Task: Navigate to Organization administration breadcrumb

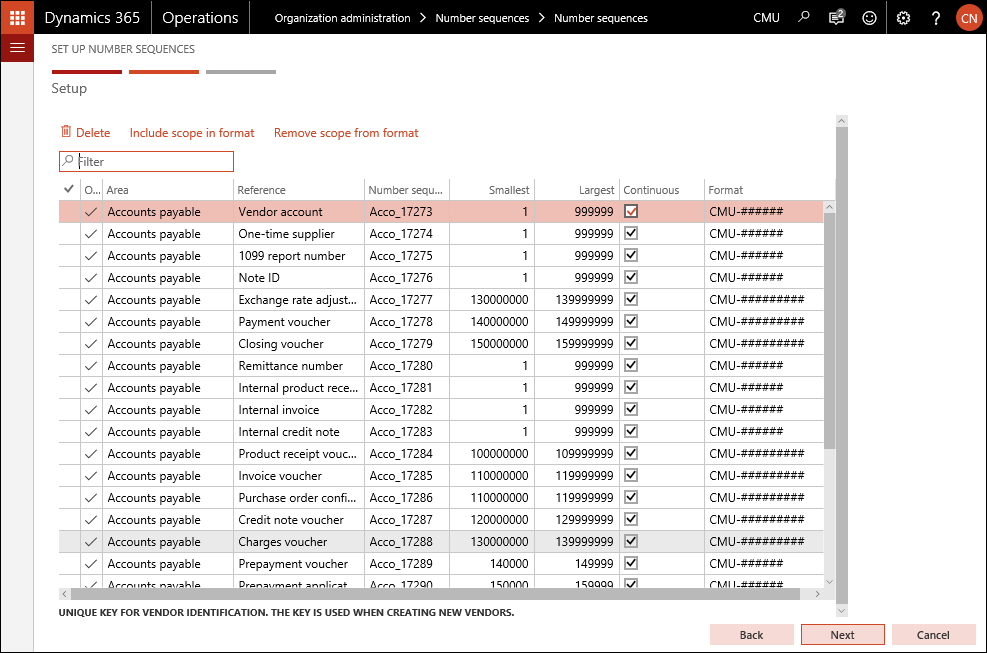Action: click(x=342, y=18)
